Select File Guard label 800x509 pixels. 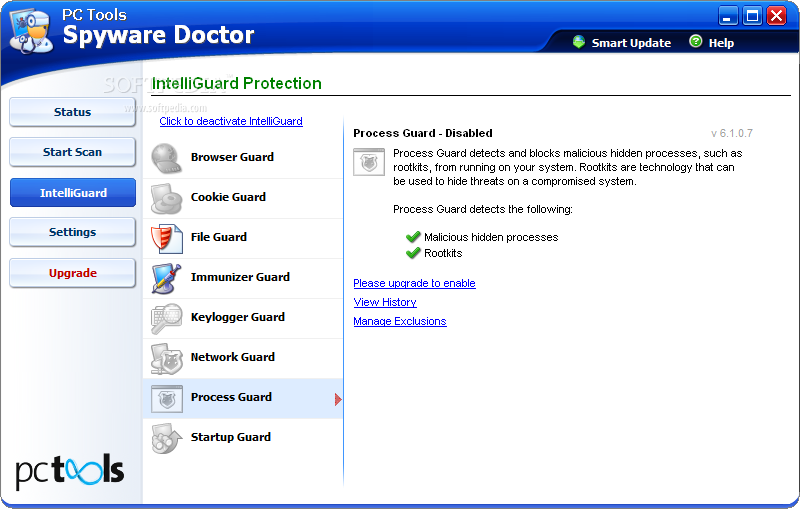[218, 237]
